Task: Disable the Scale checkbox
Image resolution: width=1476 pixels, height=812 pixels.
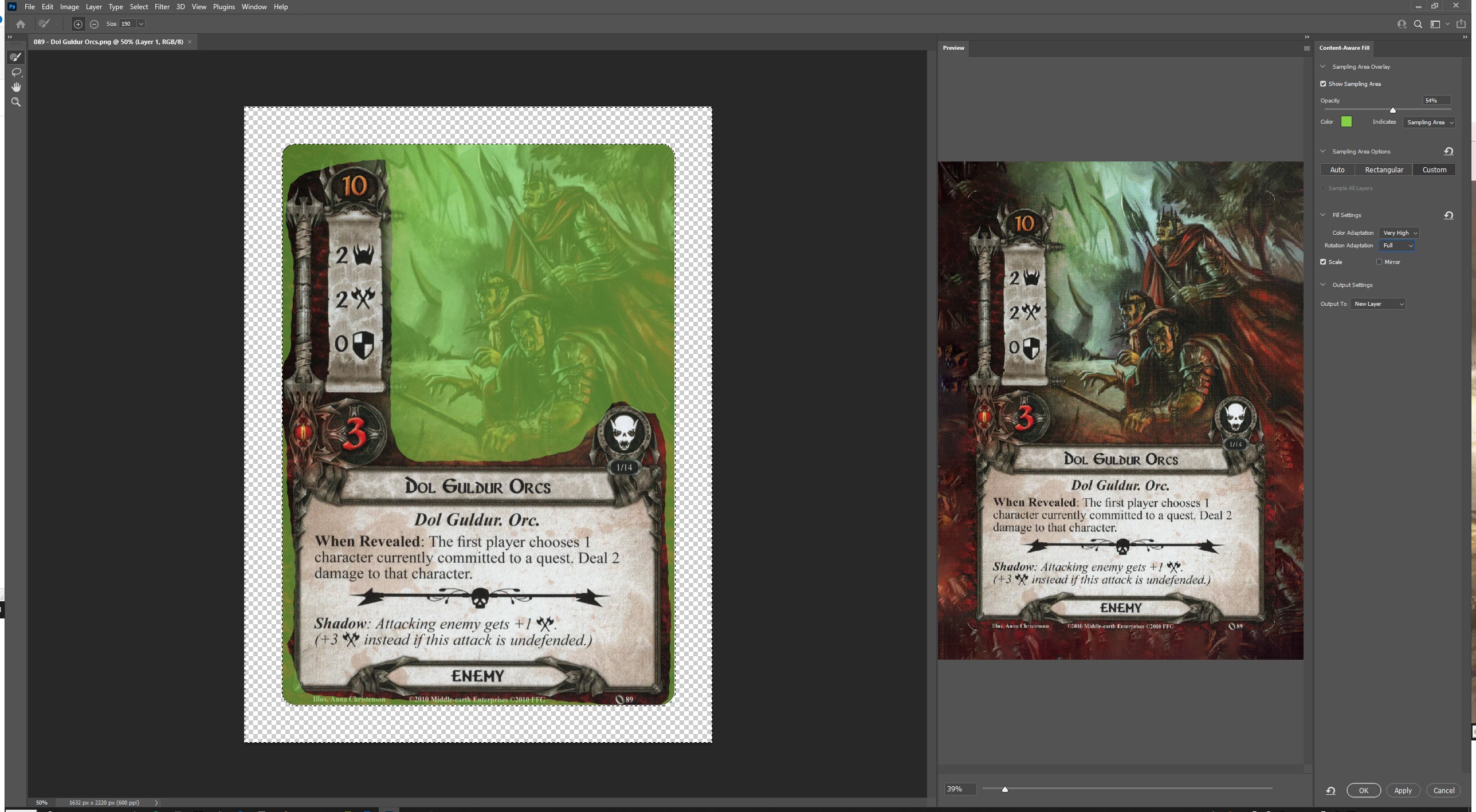Action: [1324, 262]
